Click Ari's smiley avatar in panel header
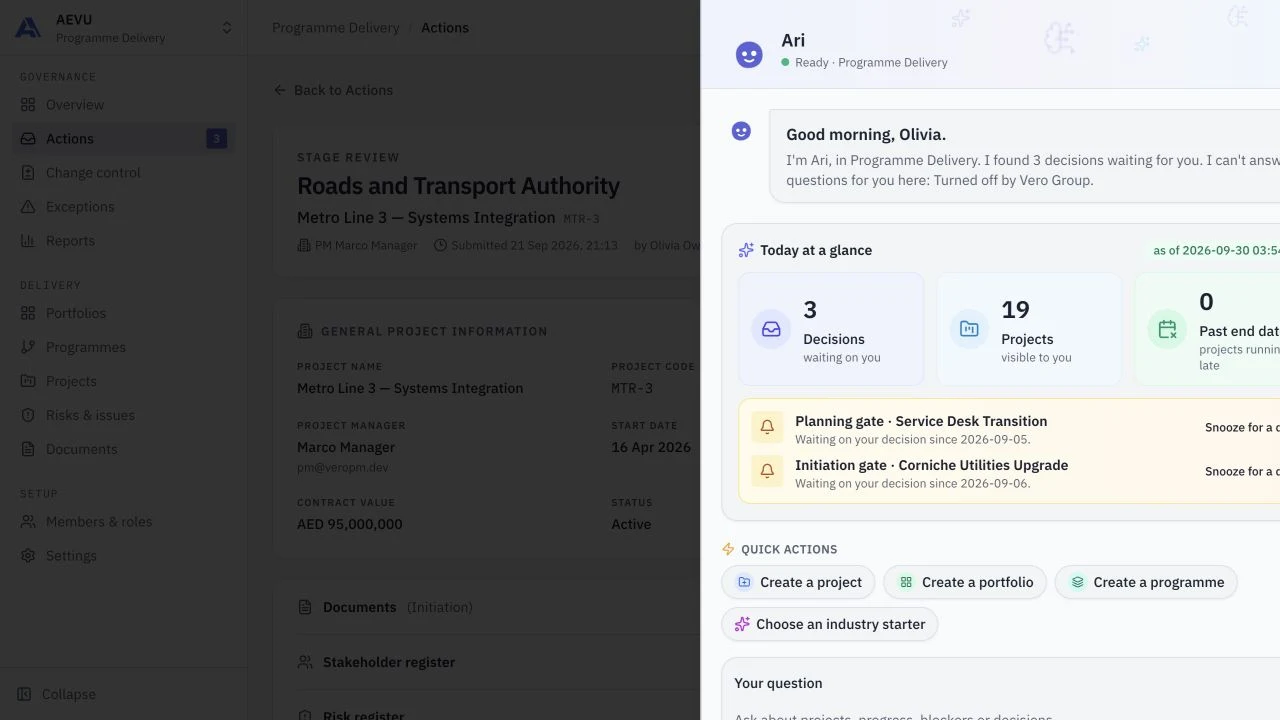 749,54
